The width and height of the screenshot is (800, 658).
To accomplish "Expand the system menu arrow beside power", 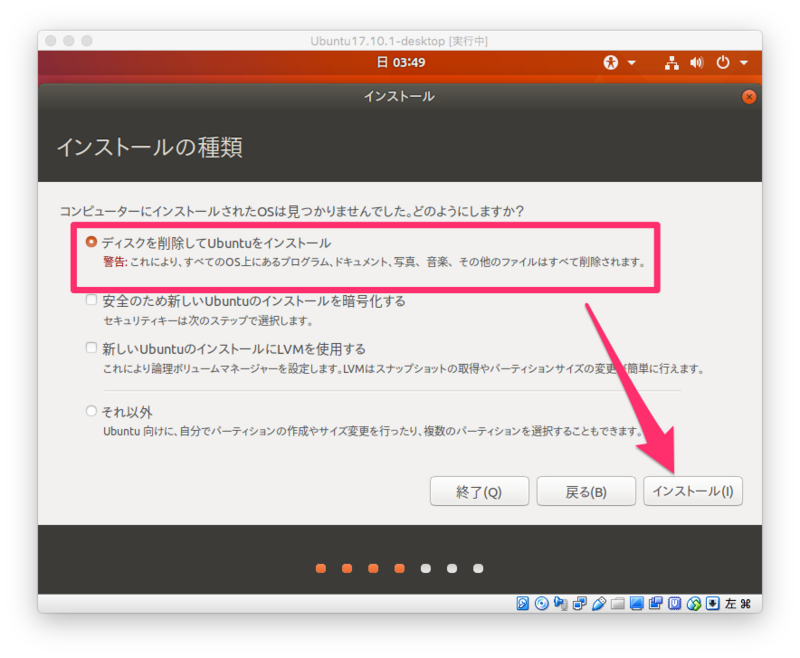I will pyautogui.click(x=744, y=63).
